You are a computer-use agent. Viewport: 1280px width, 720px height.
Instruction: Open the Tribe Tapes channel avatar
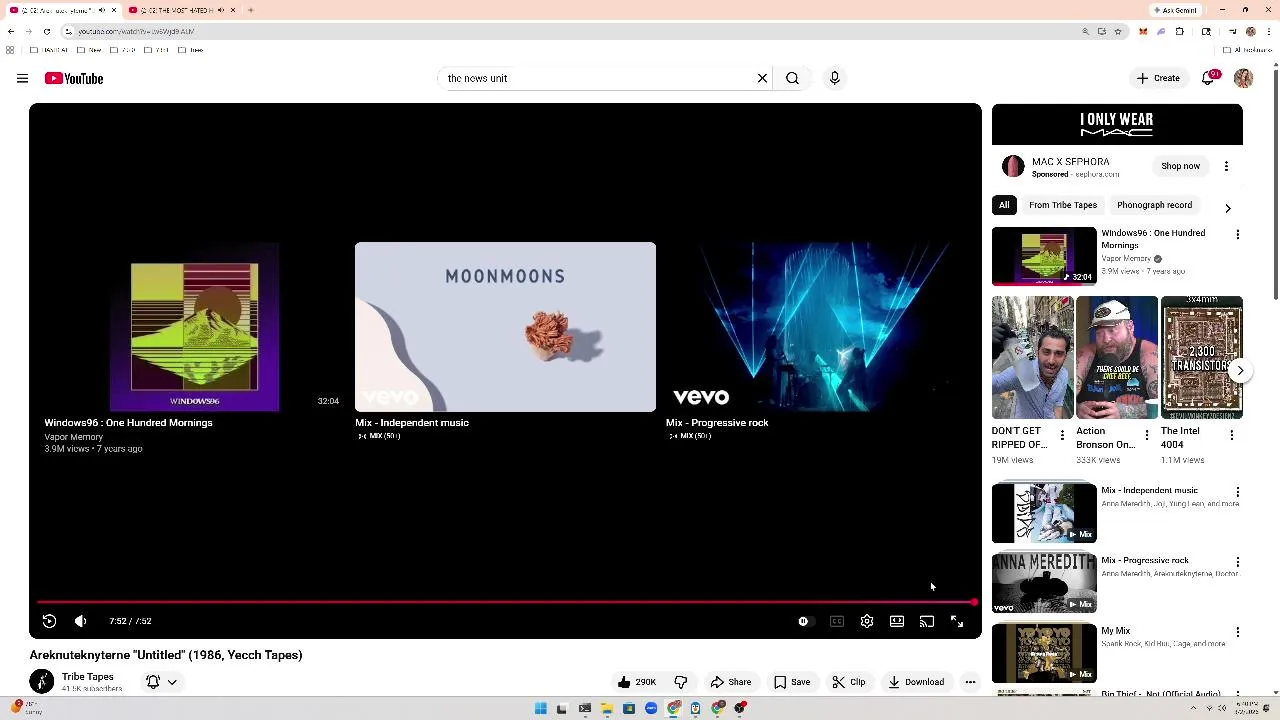[42, 682]
